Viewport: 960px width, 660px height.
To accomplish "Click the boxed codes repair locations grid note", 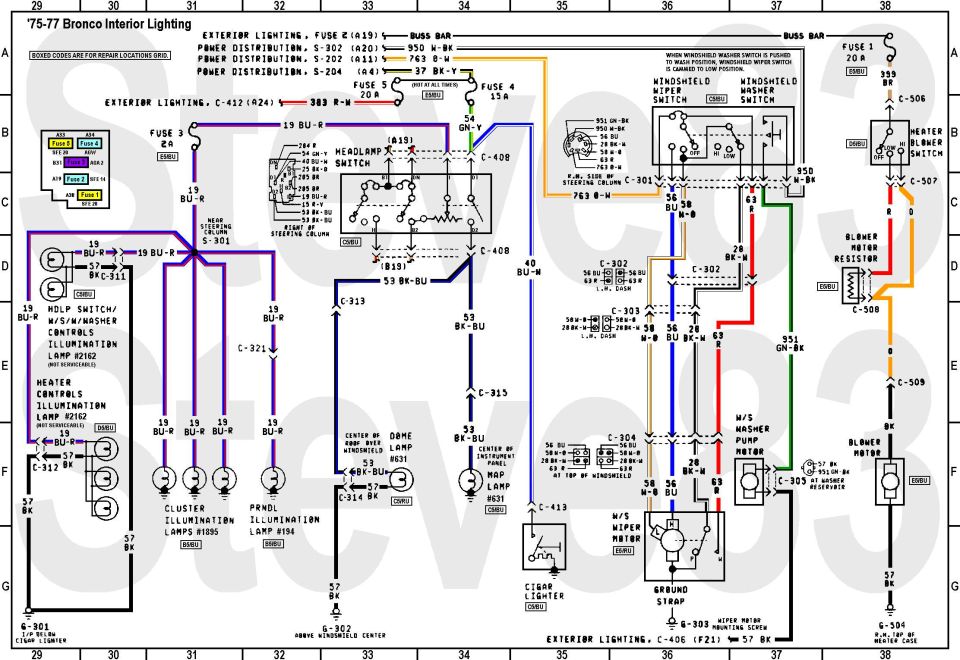I will click(x=100, y=55).
